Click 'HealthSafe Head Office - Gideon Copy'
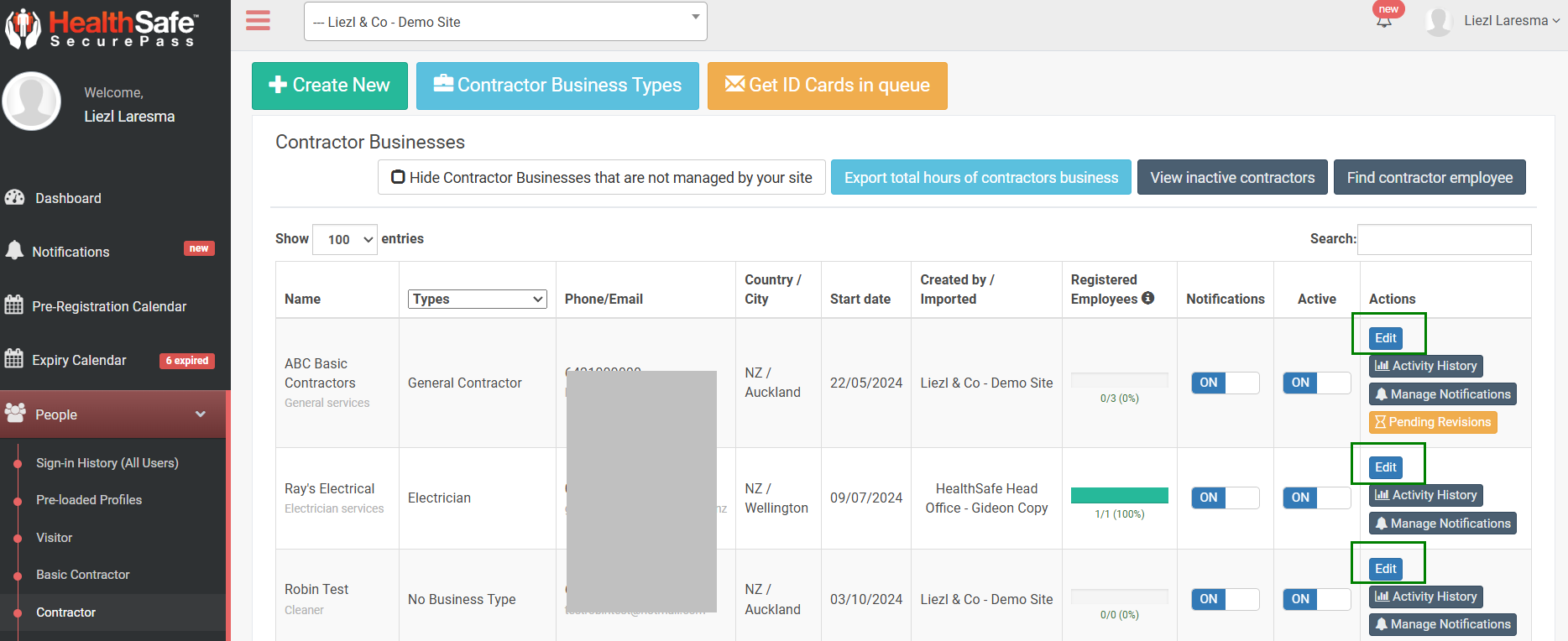Viewport: 1568px width, 641px height. click(987, 498)
